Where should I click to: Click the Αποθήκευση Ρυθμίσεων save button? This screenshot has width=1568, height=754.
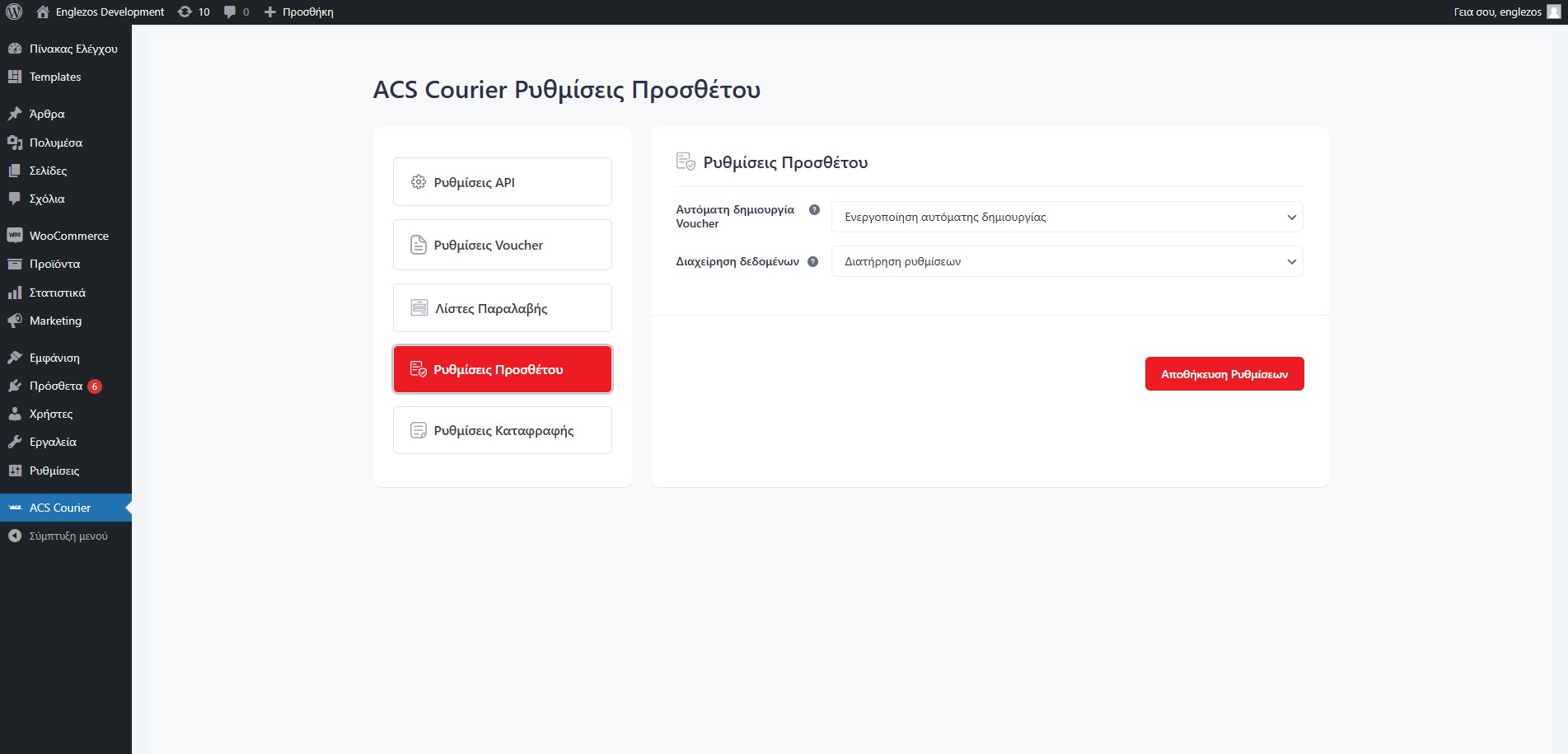click(1224, 374)
